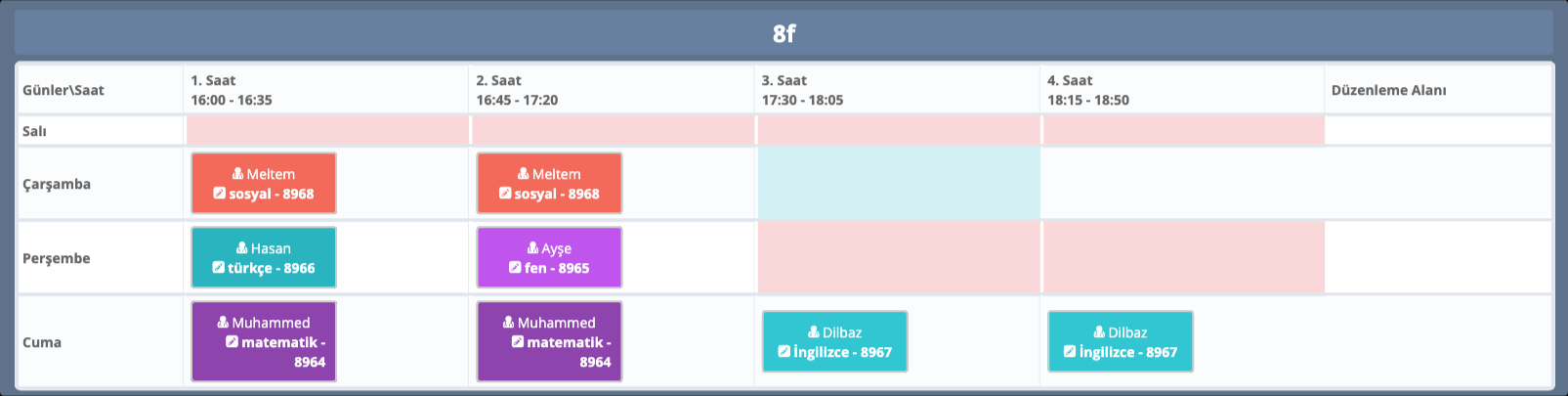The width and height of the screenshot is (1568, 396).
Task: Select the pink Salı 3. Saat cell
Action: coord(898,131)
